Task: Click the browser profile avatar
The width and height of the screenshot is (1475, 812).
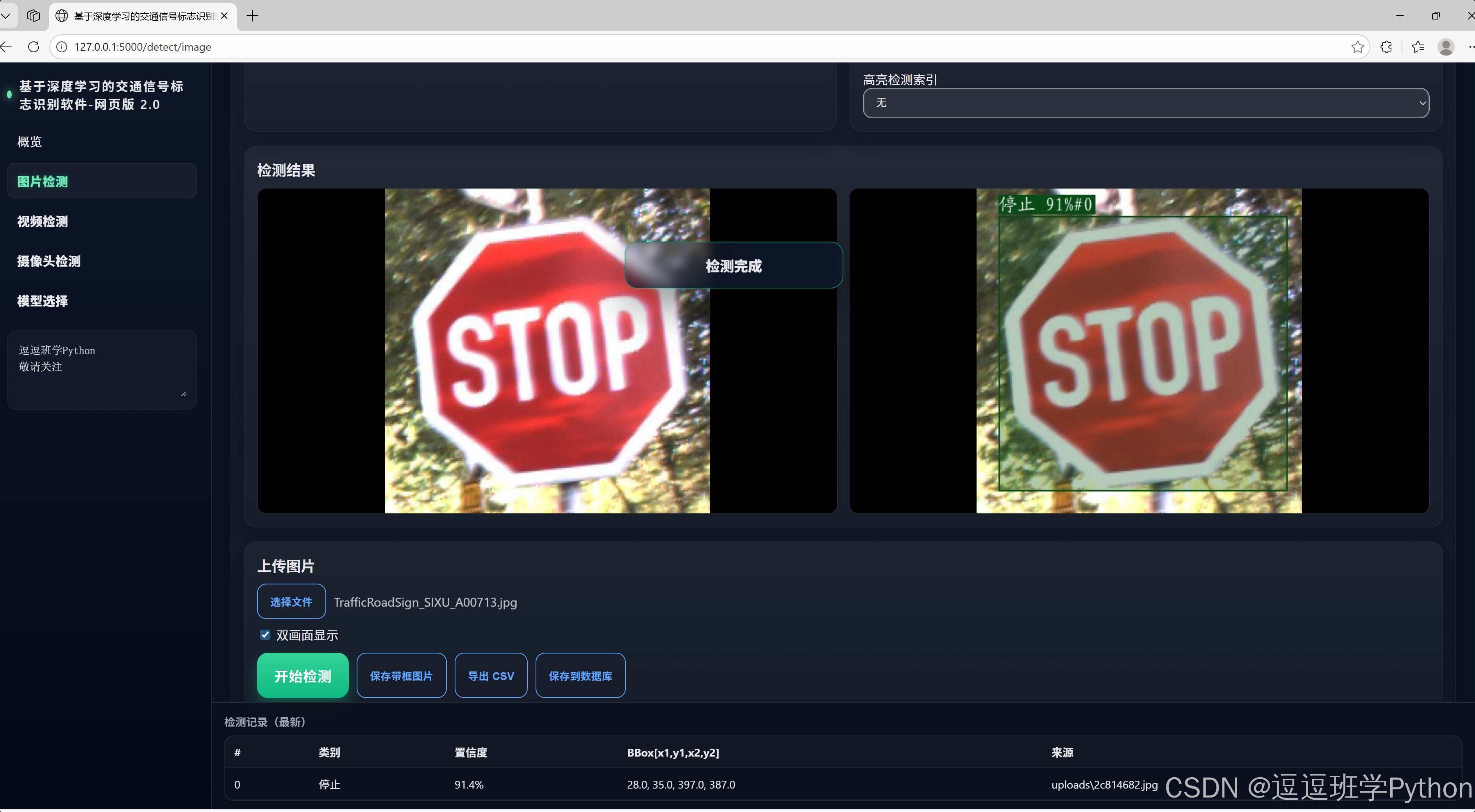Action: (1446, 47)
